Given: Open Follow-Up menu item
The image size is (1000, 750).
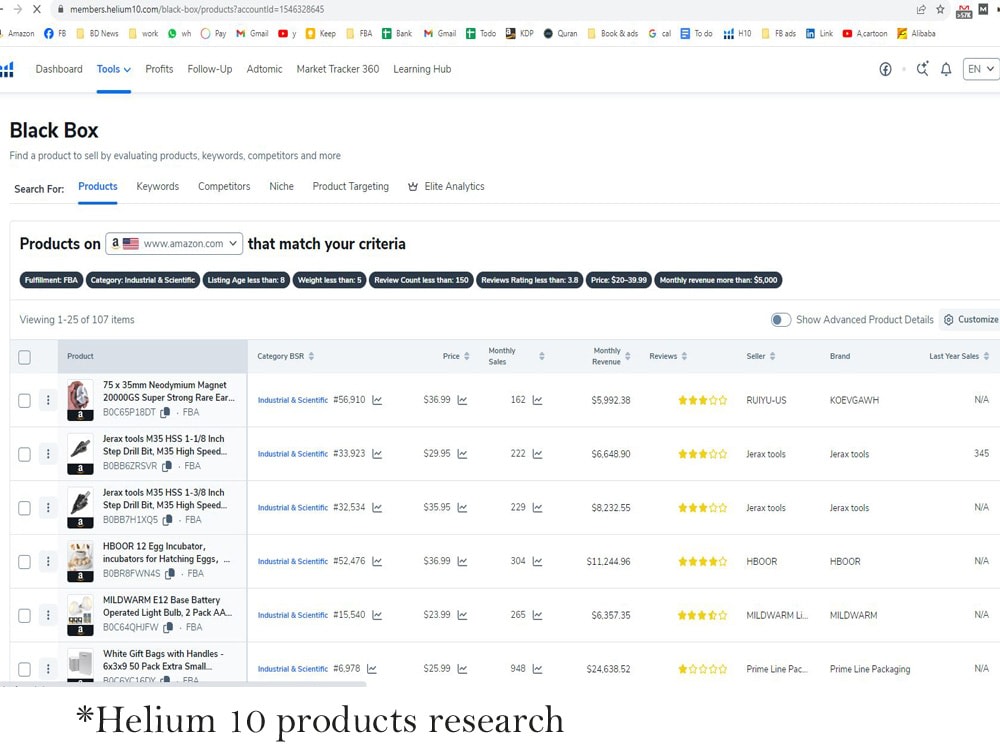Looking at the screenshot, I should pyautogui.click(x=210, y=69).
